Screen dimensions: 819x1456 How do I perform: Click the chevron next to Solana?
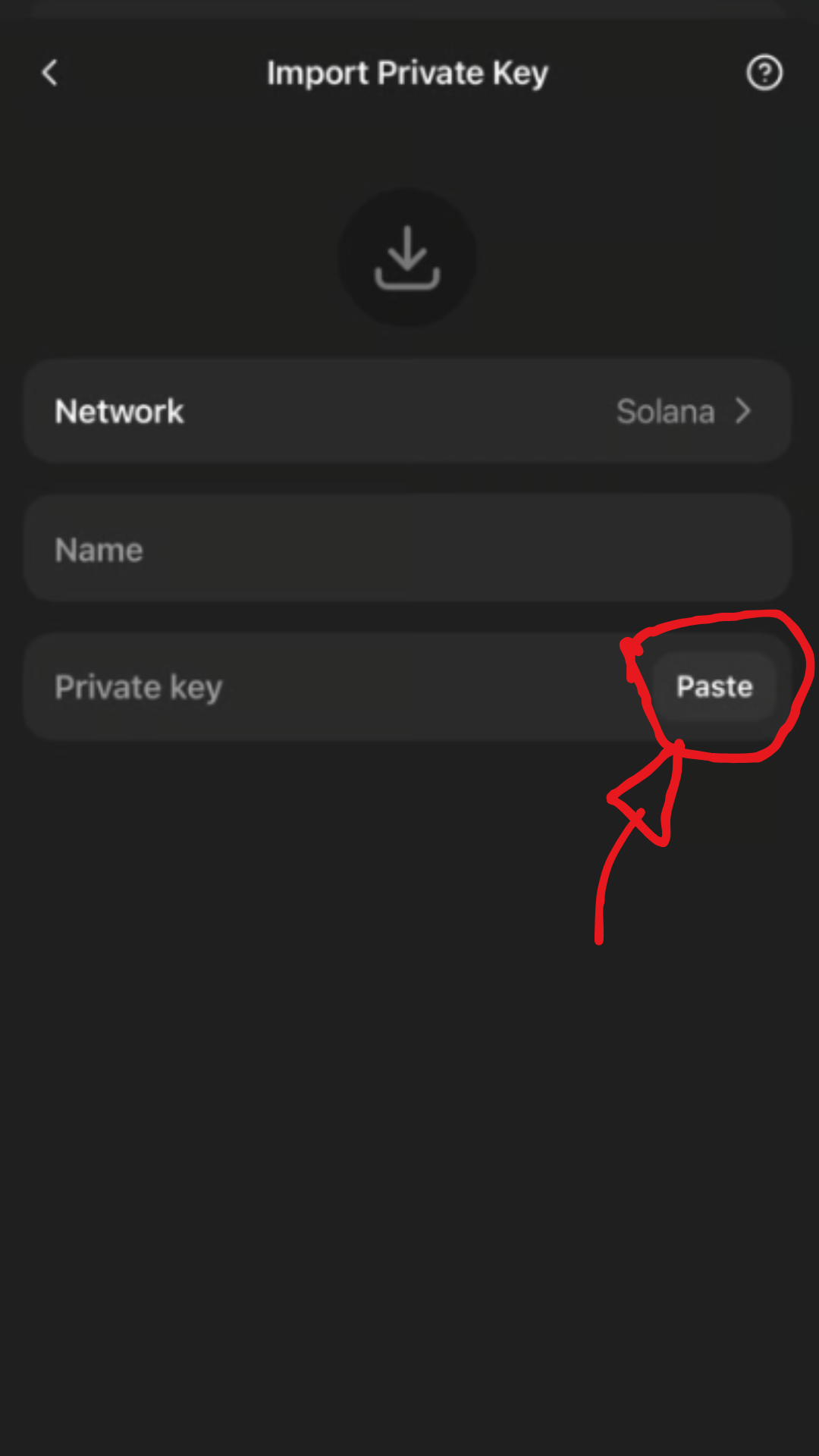pos(743,412)
